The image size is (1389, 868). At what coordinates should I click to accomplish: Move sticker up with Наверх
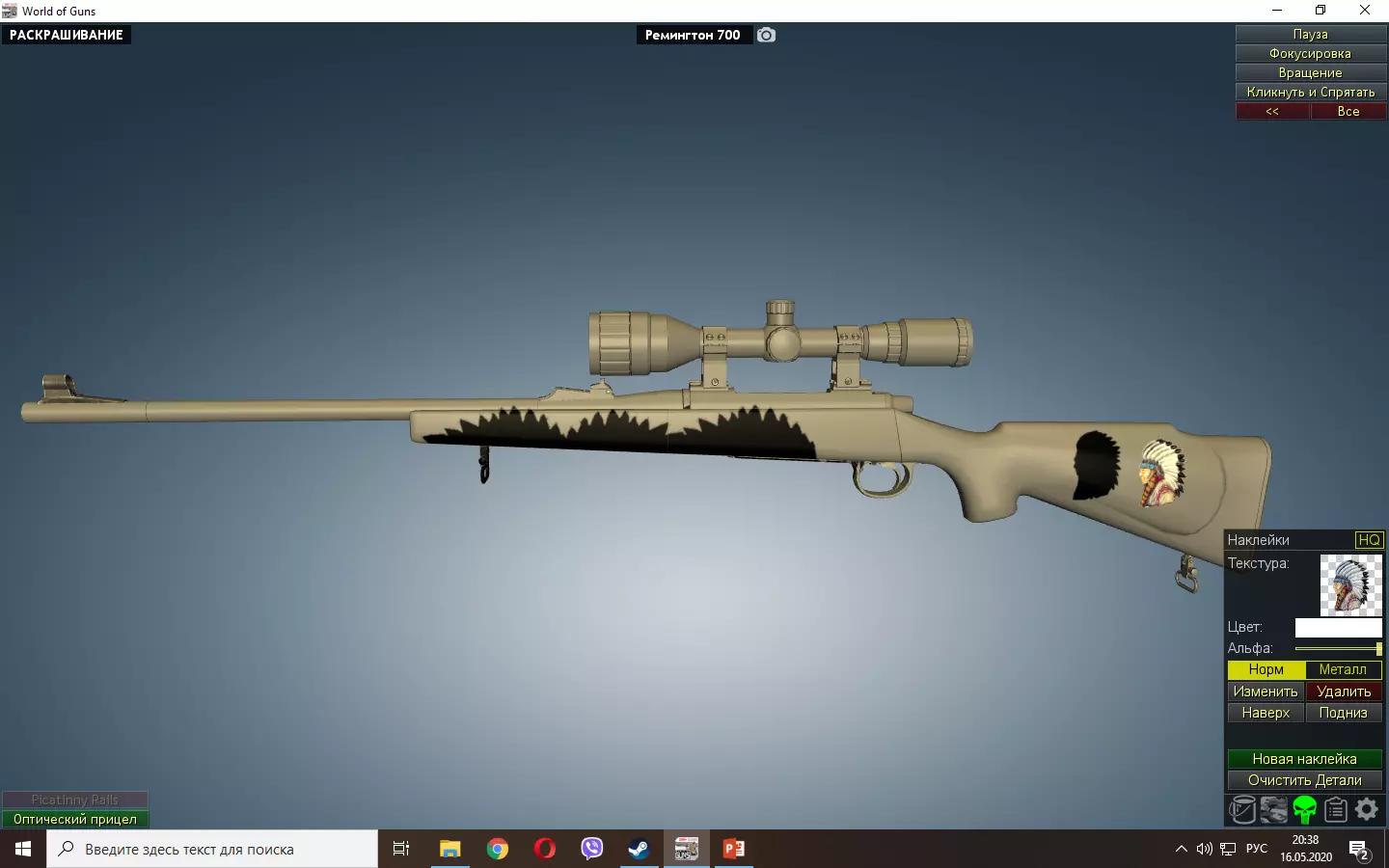coord(1266,713)
